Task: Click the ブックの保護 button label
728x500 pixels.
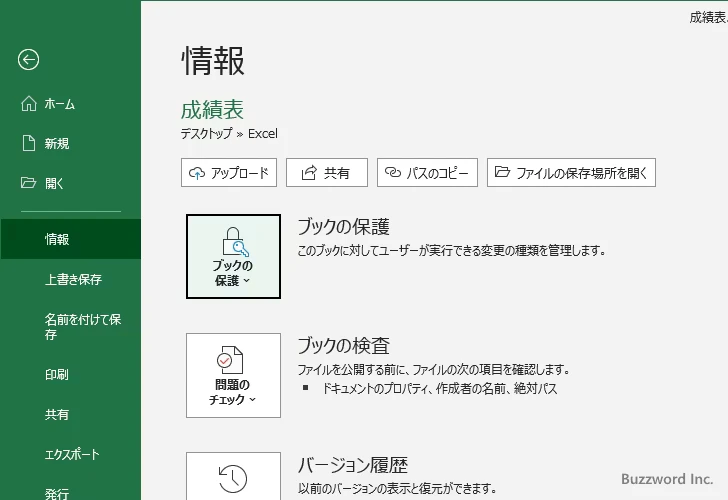Action: pyautogui.click(x=233, y=273)
